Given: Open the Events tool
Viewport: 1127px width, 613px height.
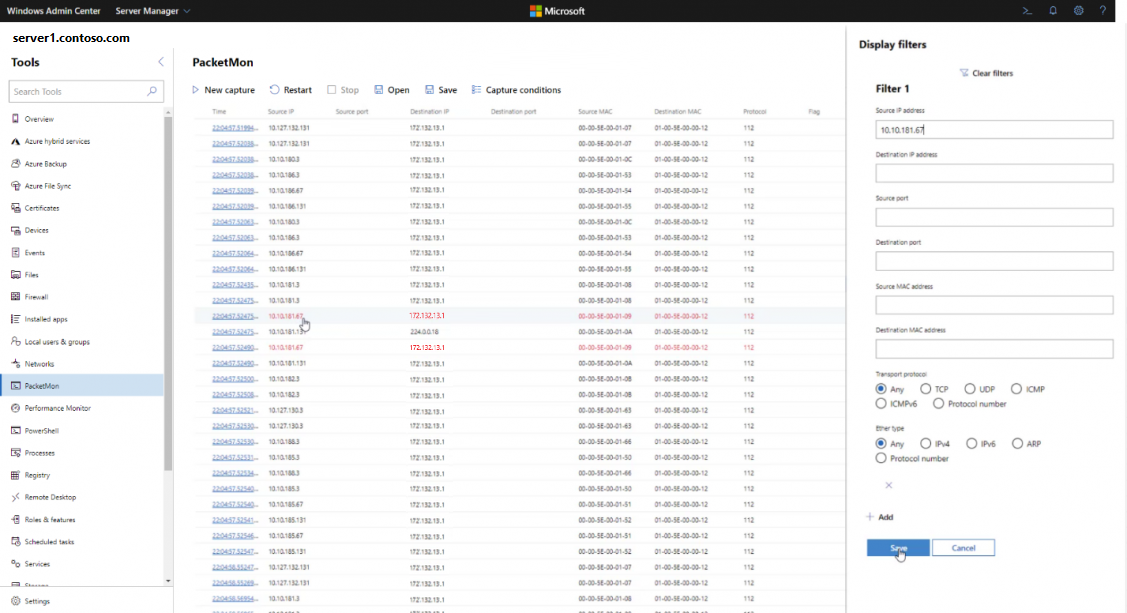Looking at the screenshot, I should tap(34, 253).
